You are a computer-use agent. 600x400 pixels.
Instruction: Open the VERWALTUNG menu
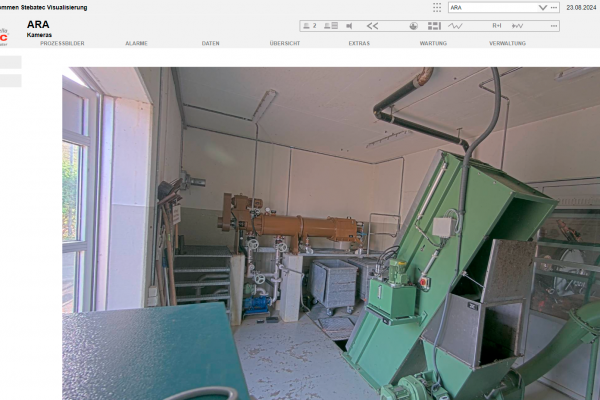pos(507,43)
